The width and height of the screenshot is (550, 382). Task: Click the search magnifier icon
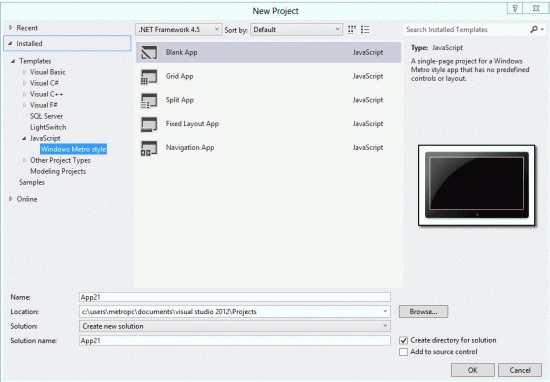534,29
